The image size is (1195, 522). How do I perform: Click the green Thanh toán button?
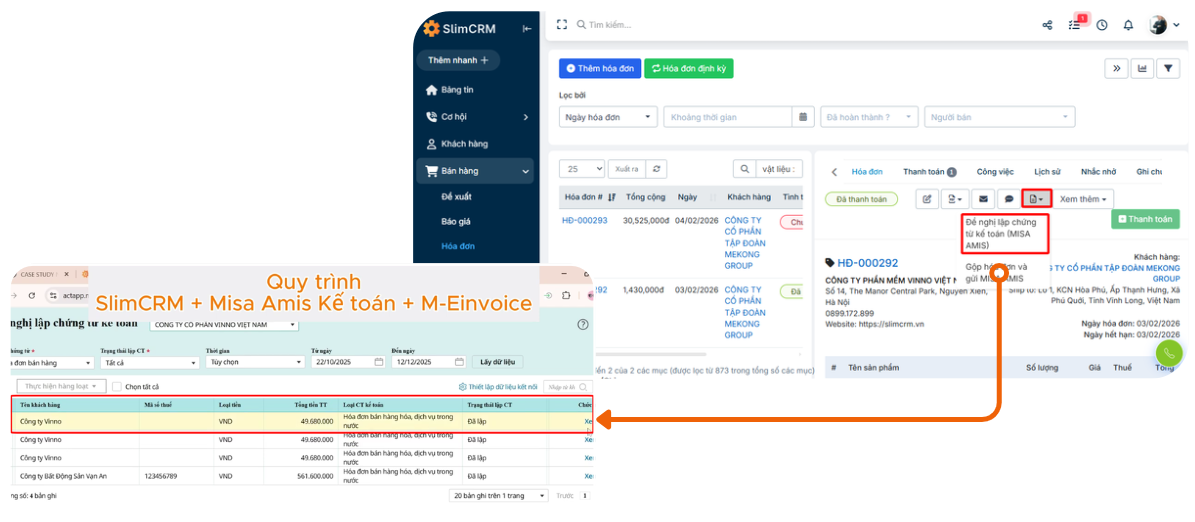click(1145, 219)
